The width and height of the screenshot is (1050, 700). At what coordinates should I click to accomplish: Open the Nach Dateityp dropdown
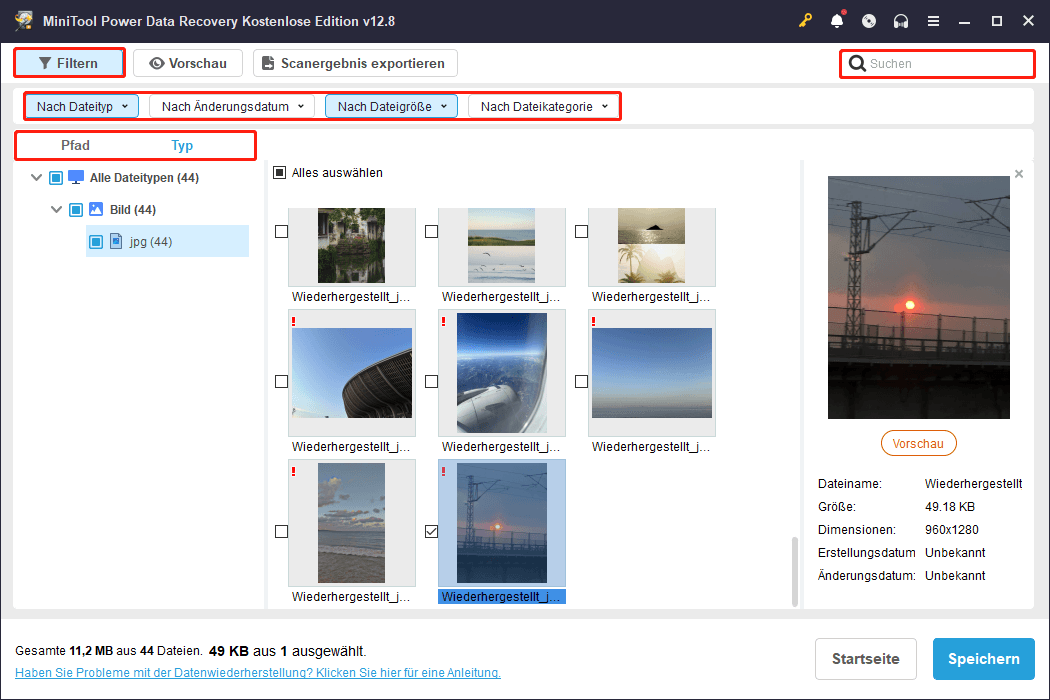[x=81, y=105]
